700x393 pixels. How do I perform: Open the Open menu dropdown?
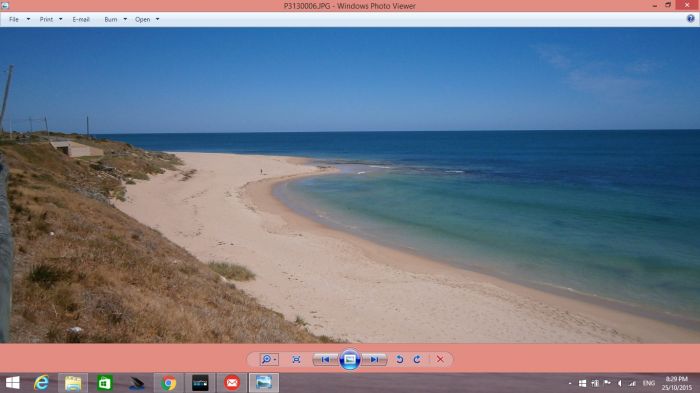[147, 20]
